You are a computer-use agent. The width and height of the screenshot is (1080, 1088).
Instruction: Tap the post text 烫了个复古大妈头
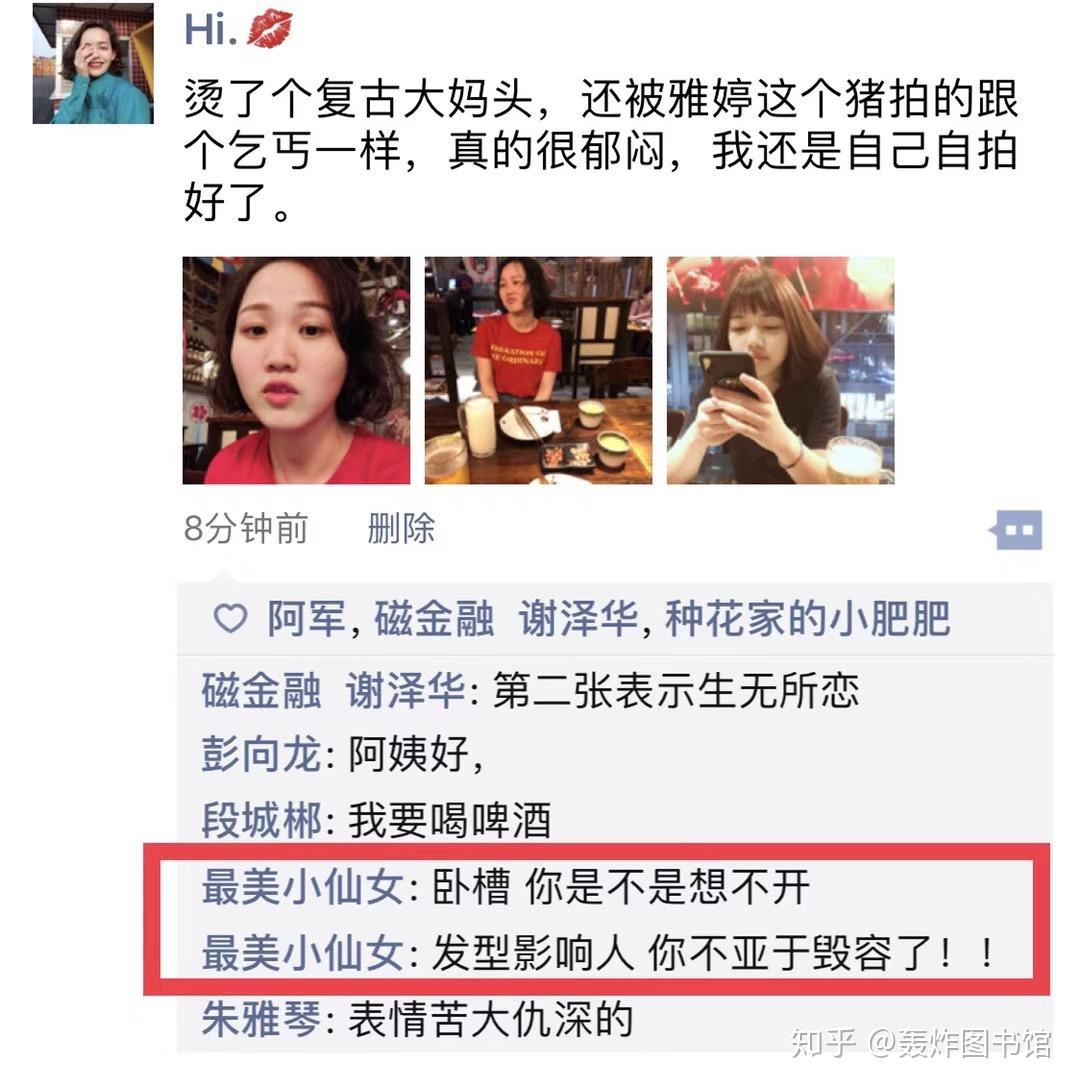click(357, 99)
